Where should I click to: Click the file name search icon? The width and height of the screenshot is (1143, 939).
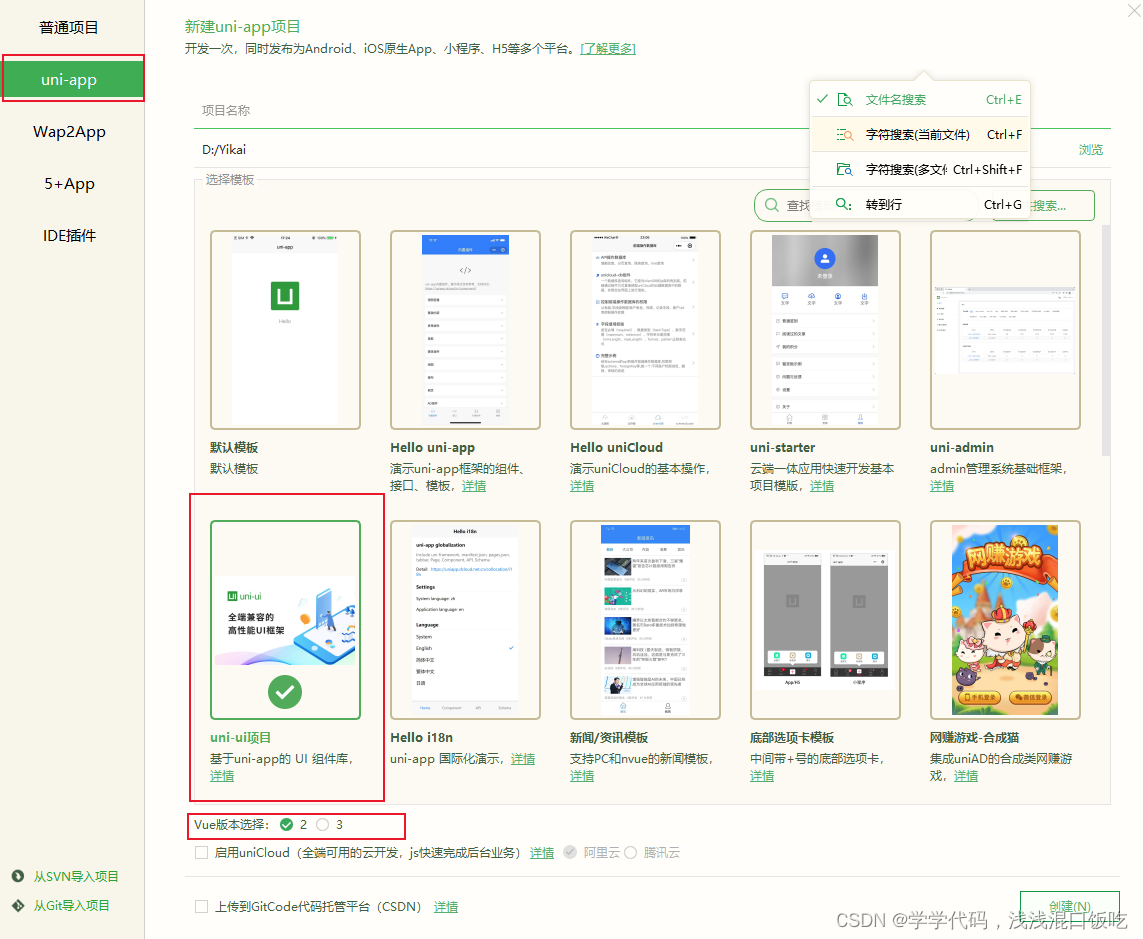tap(845, 100)
